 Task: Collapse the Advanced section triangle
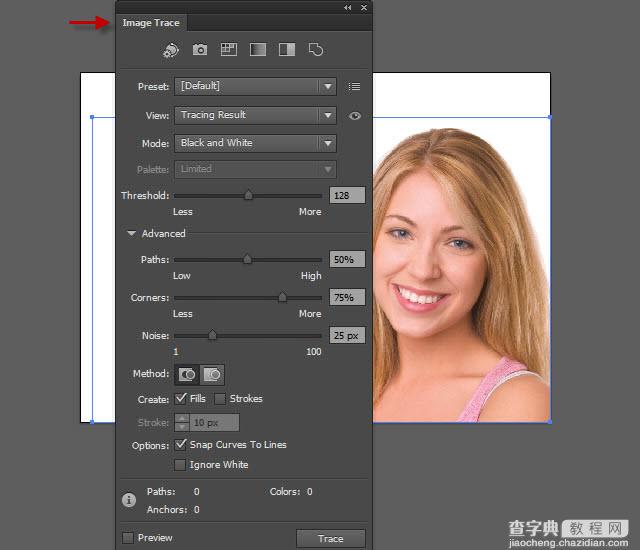[x=131, y=233]
